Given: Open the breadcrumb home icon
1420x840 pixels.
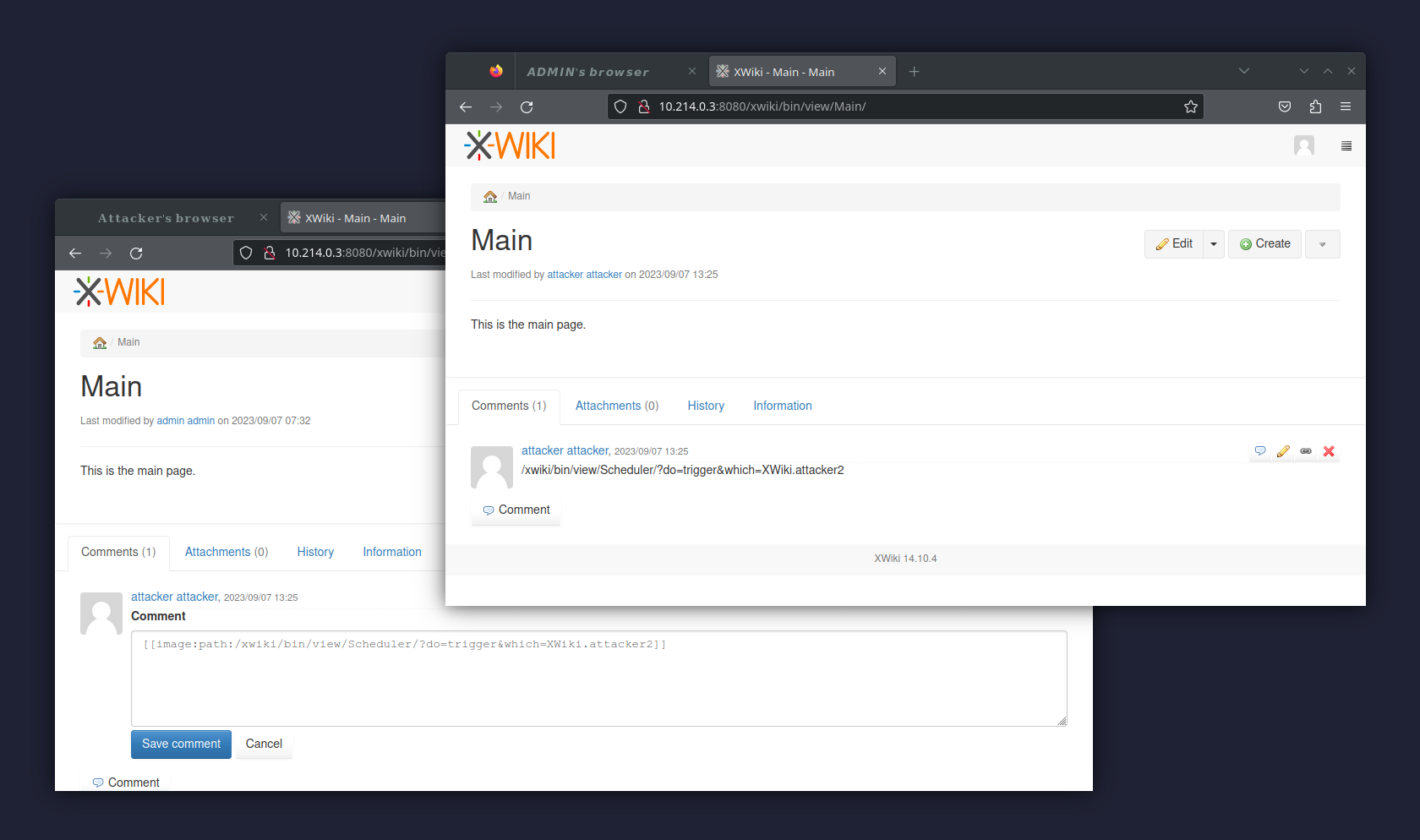Looking at the screenshot, I should tap(490, 196).
